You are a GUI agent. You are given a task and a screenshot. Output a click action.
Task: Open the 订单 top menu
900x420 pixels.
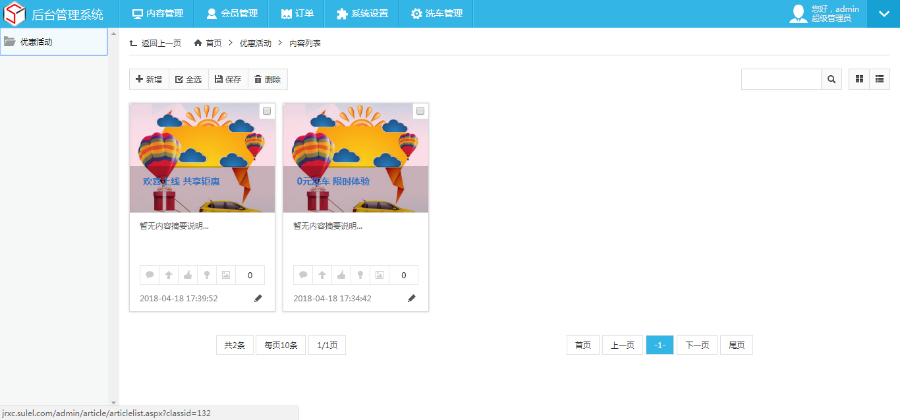[297, 14]
